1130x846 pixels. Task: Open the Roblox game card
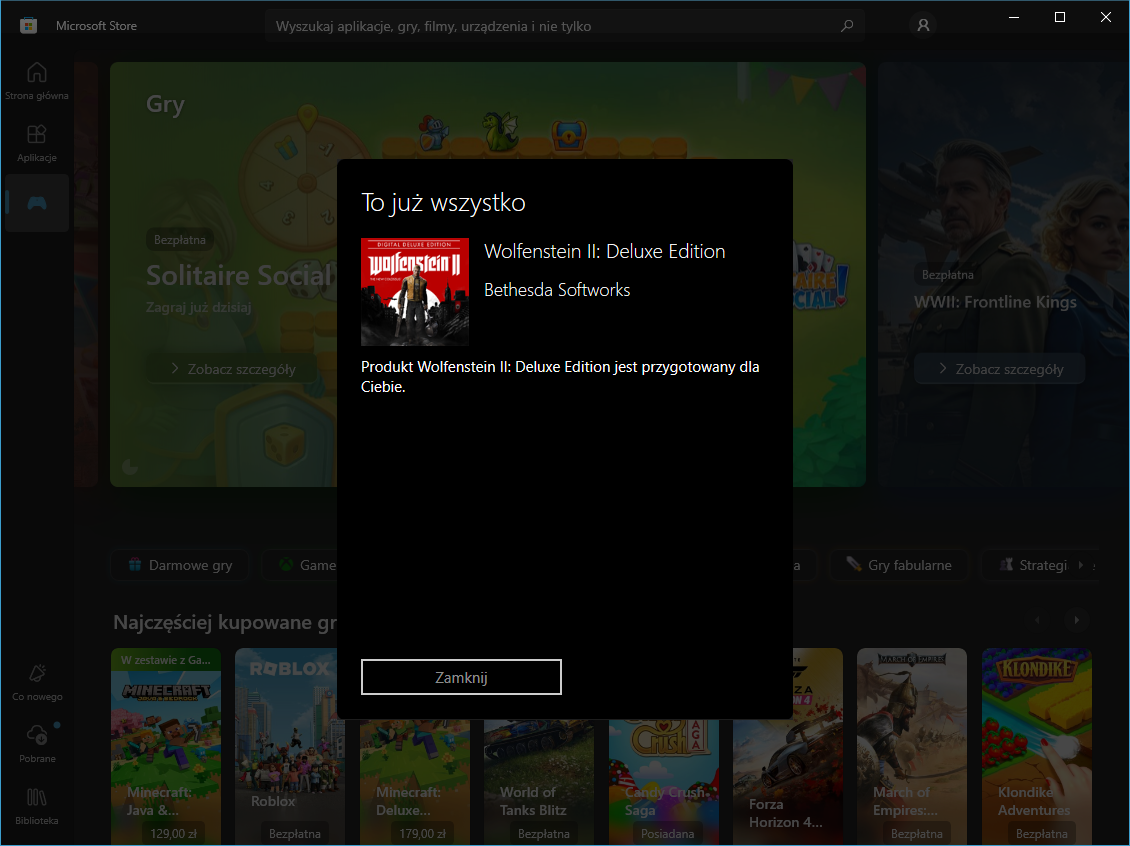pos(290,747)
